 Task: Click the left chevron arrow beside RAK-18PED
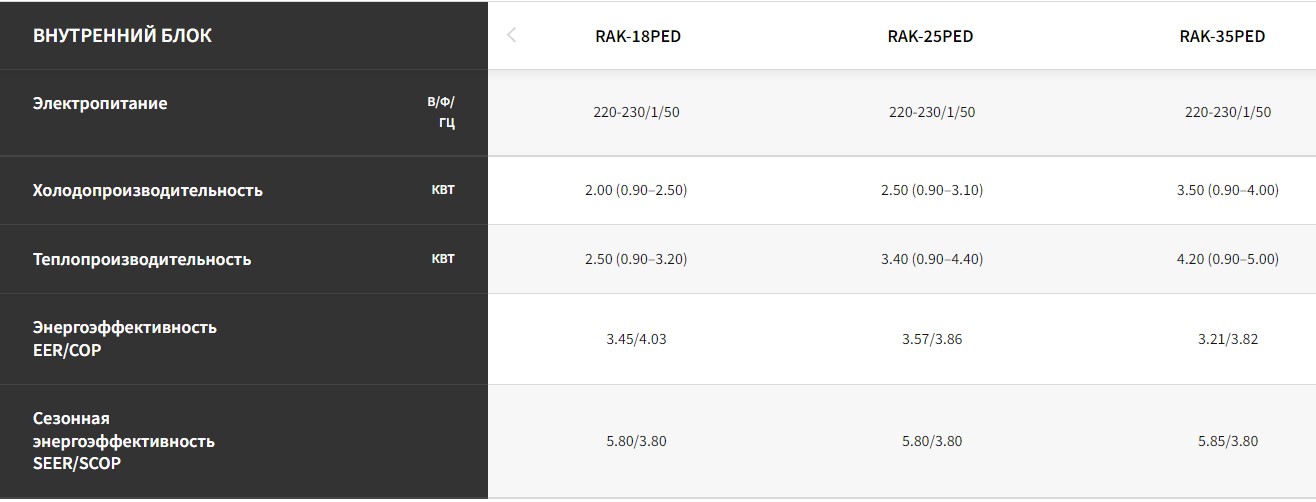point(512,36)
